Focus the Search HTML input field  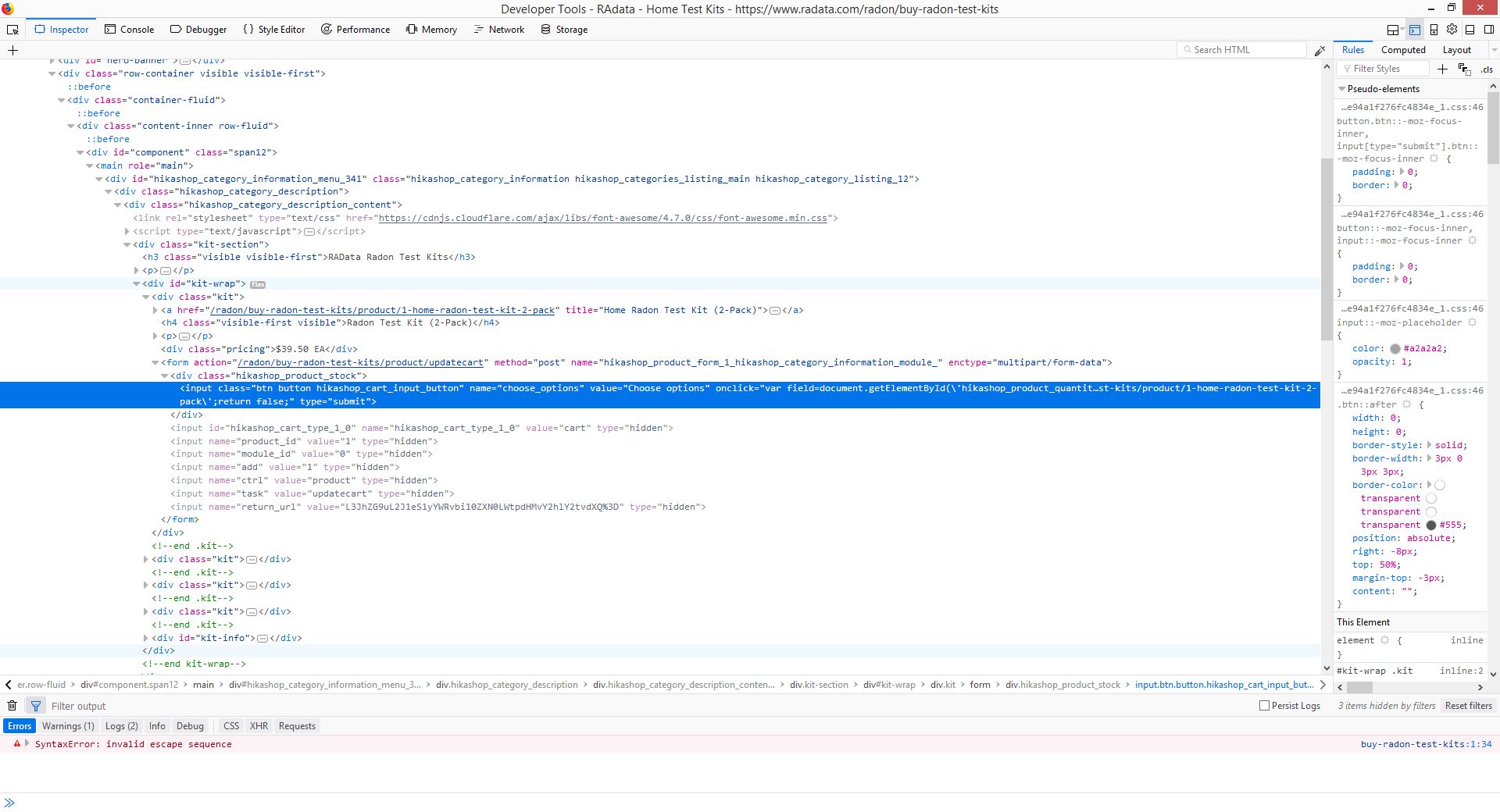tap(1246, 50)
